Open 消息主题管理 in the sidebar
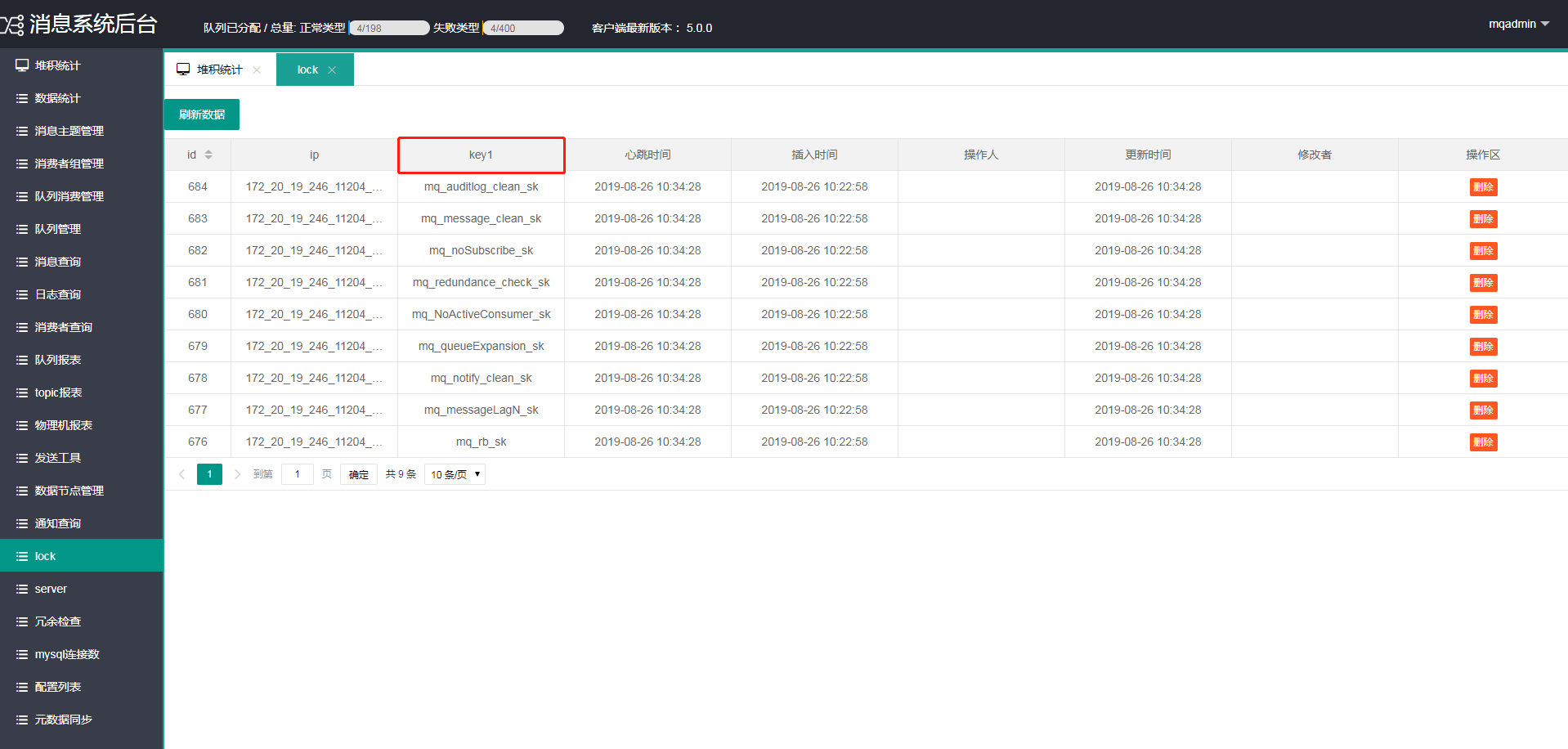Image resolution: width=1568 pixels, height=749 pixels. pyautogui.click(x=82, y=131)
